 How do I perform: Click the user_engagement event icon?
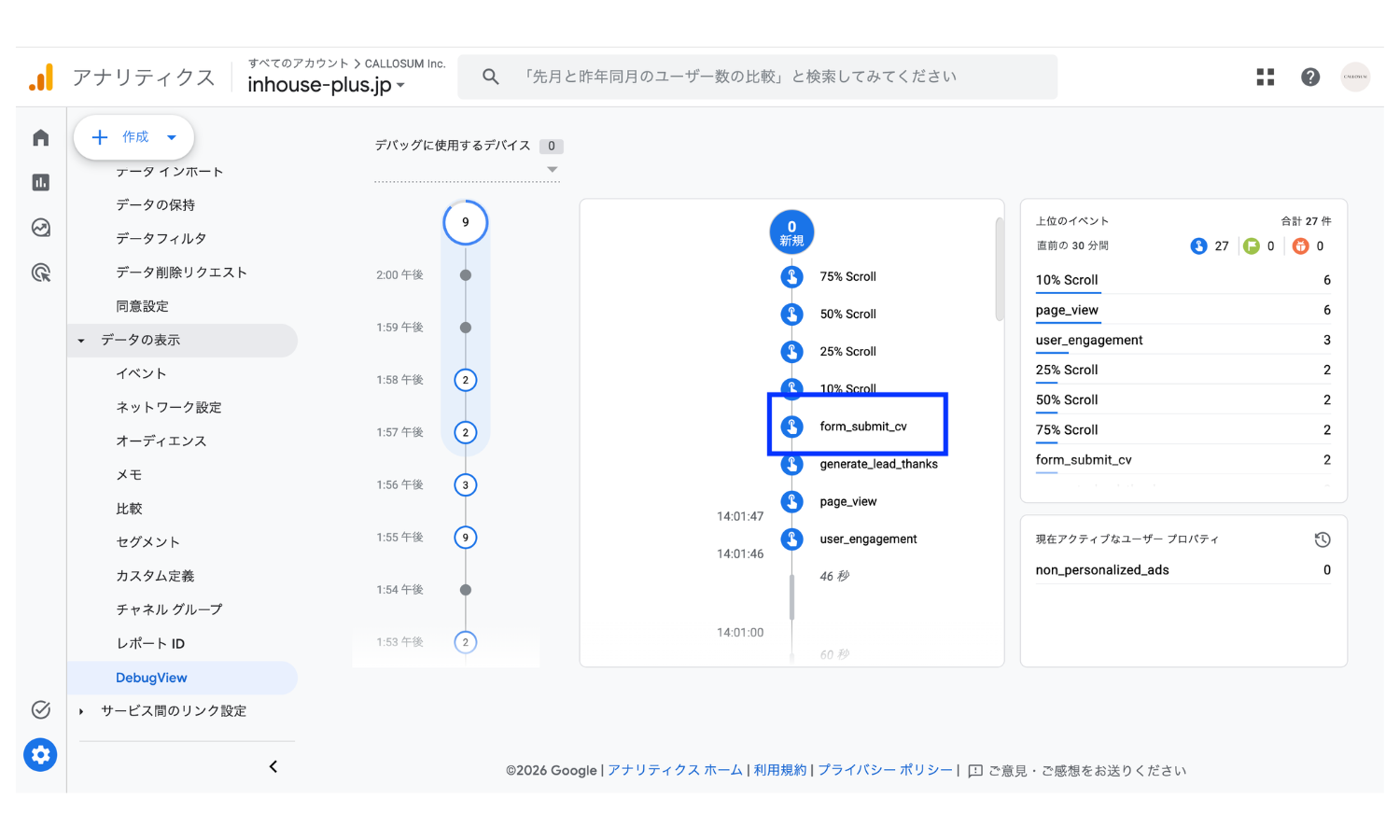coord(791,539)
